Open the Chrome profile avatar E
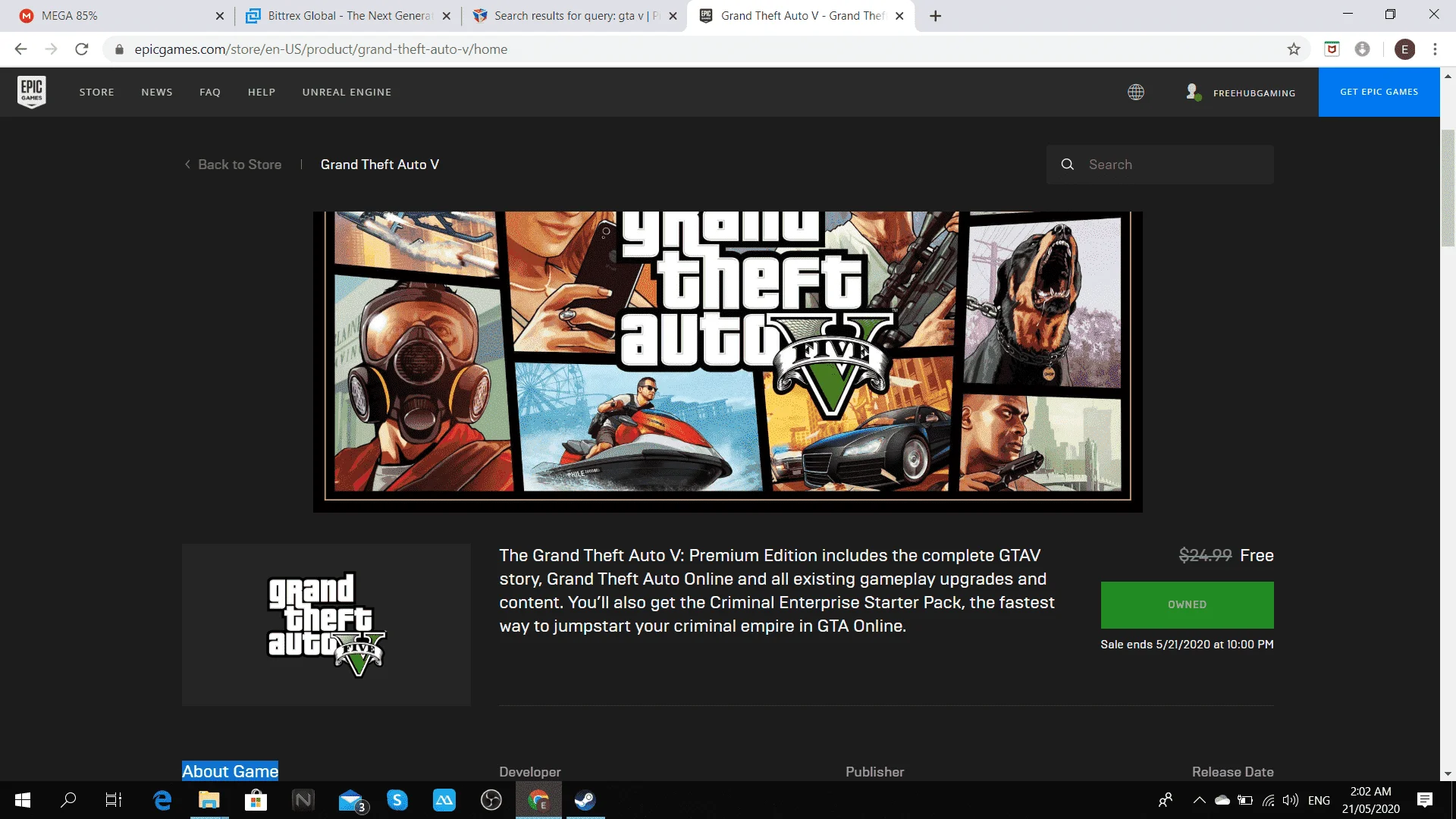The height and width of the screenshot is (819, 1456). tap(1404, 49)
